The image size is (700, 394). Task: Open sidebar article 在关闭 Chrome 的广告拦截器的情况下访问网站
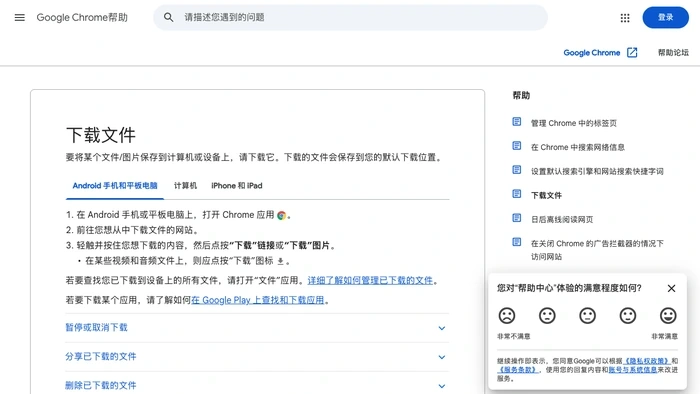pyautogui.click(x=597, y=250)
